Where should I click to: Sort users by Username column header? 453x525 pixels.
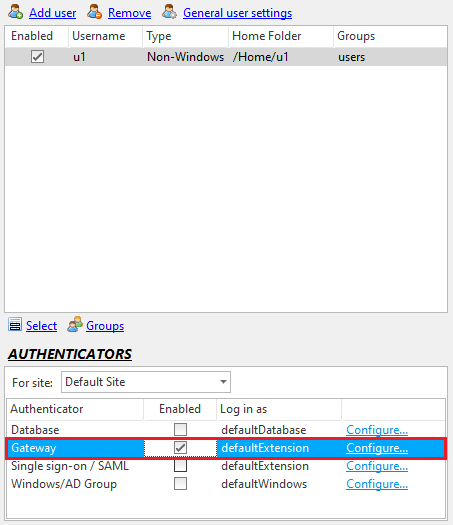(x=105, y=36)
